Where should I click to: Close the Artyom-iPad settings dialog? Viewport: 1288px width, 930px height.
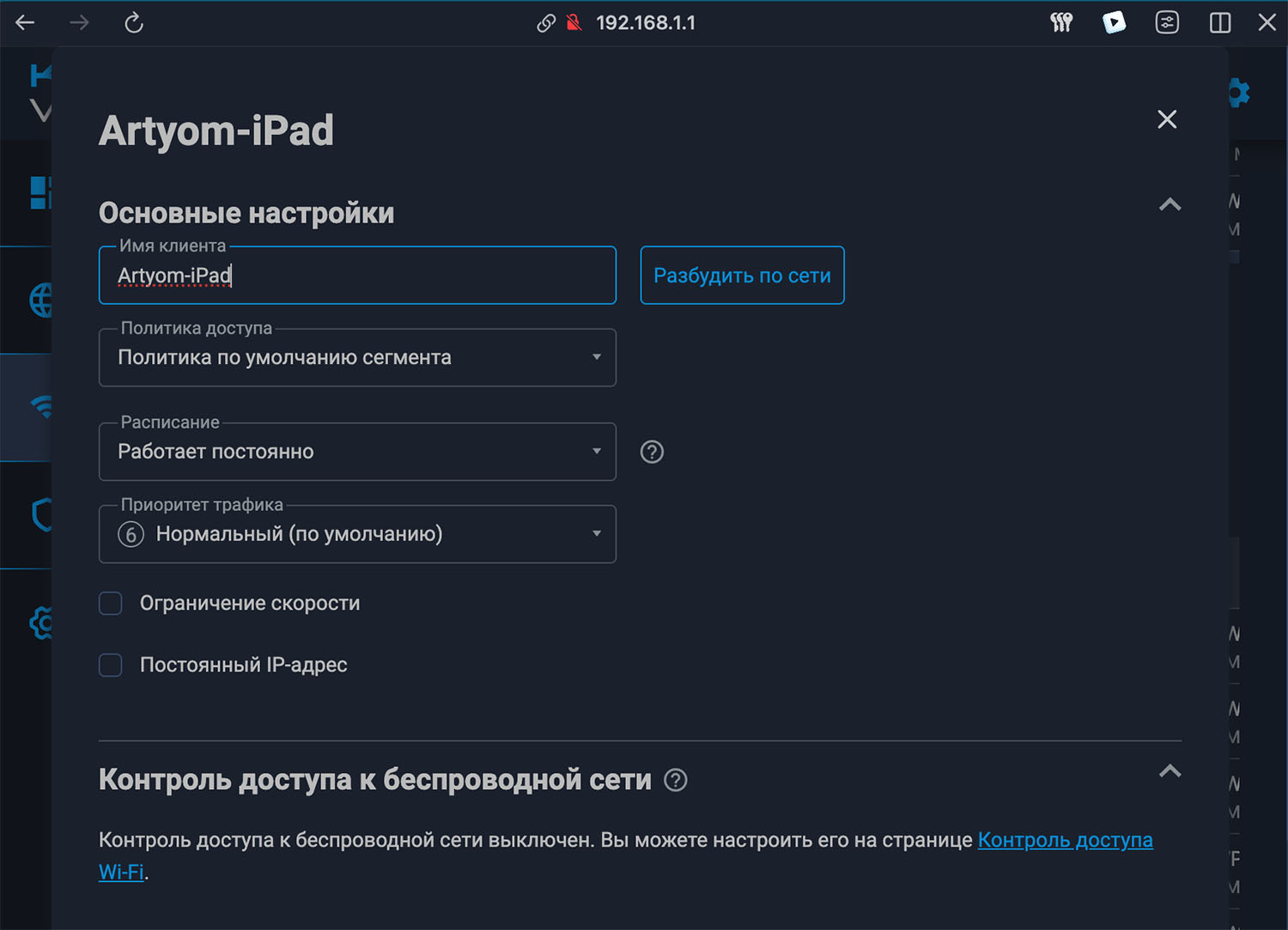(x=1167, y=119)
